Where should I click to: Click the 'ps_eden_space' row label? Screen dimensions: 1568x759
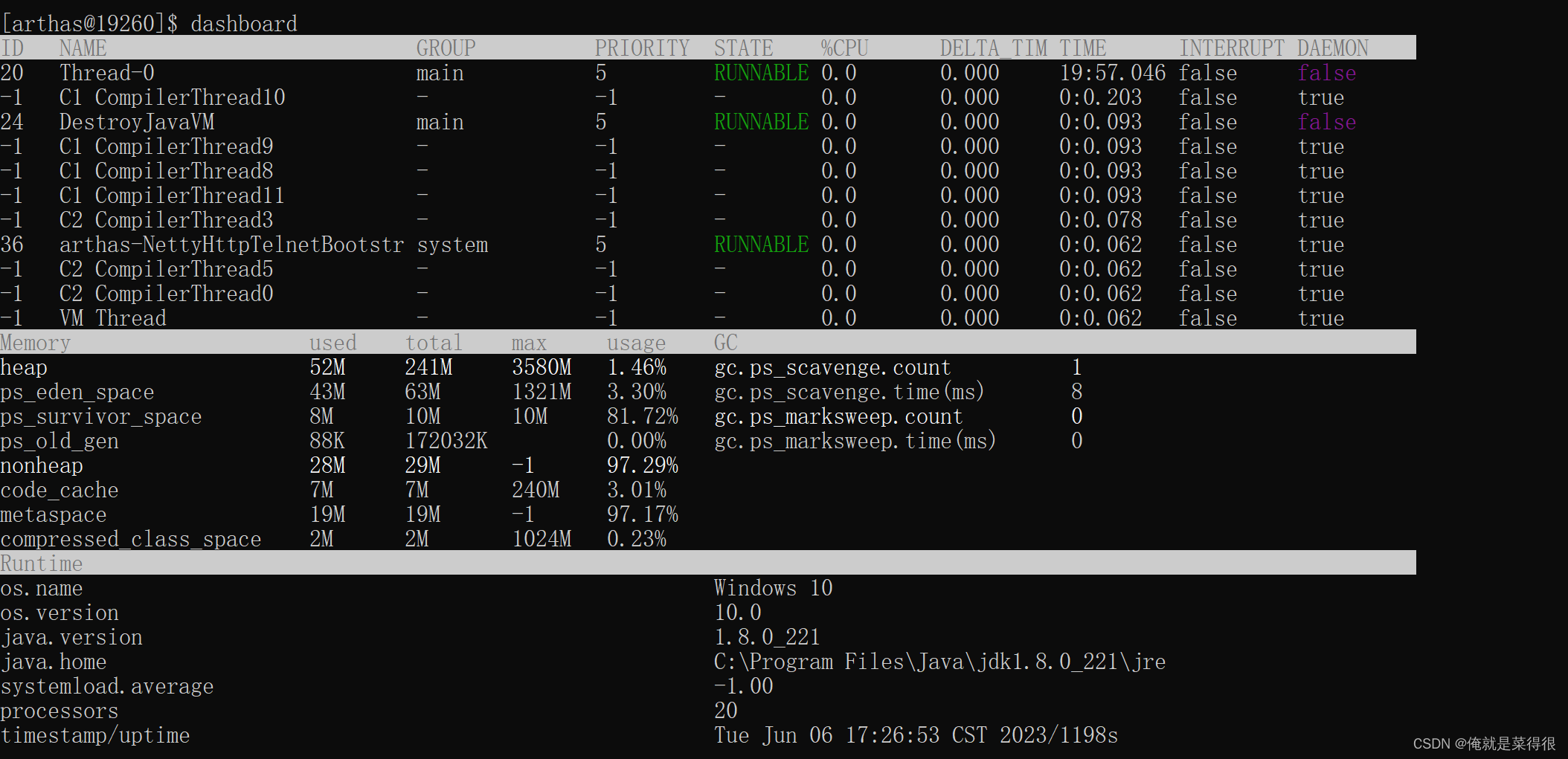pyautogui.click(x=77, y=392)
